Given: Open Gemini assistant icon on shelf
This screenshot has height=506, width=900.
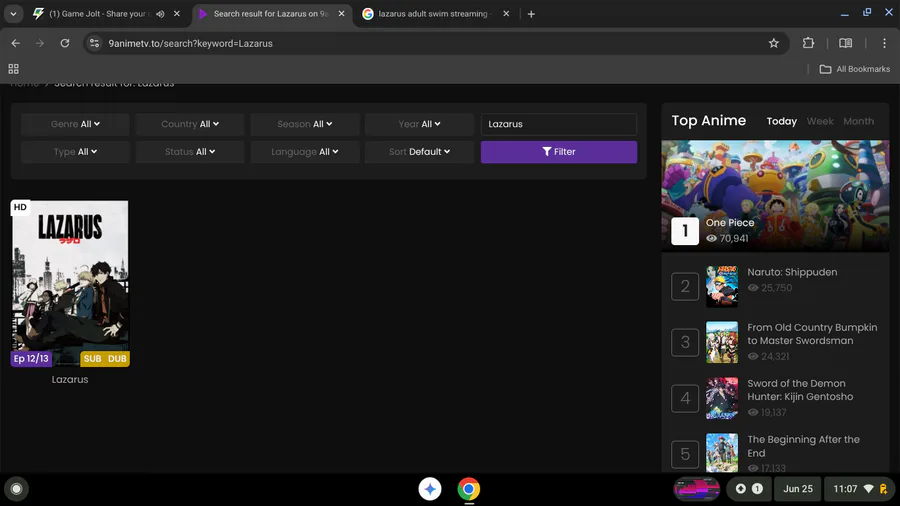Looking at the screenshot, I should click(x=430, y=489).
